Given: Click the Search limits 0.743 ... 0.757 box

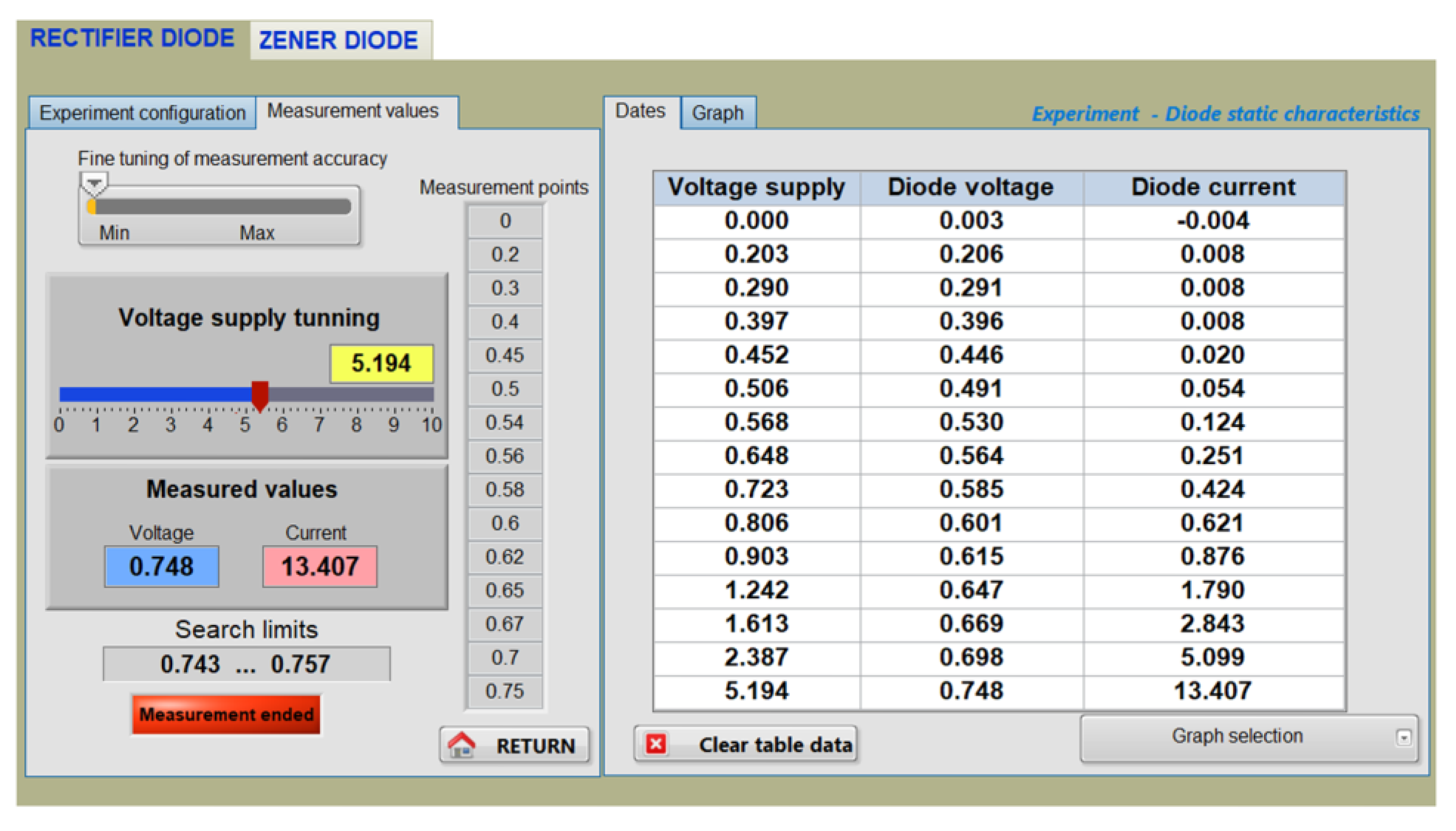Looking at the screenshot, I should tap(246, 664).
